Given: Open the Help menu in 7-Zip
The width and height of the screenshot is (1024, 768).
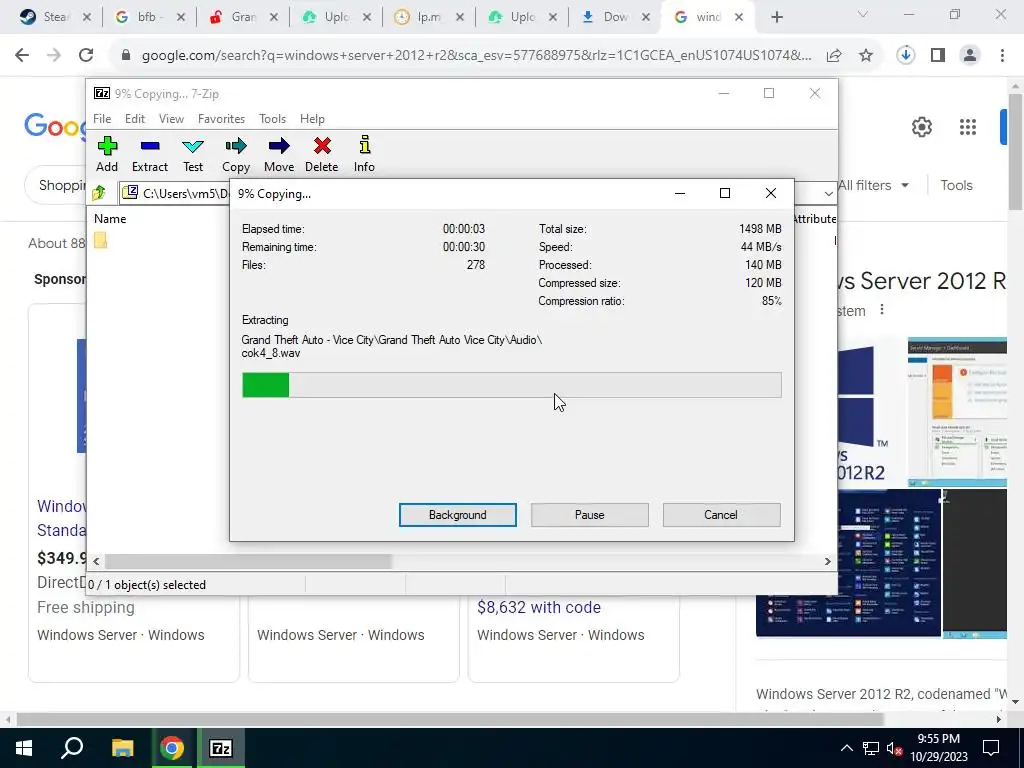Looking at the screenshot, I should click(312, 119).
